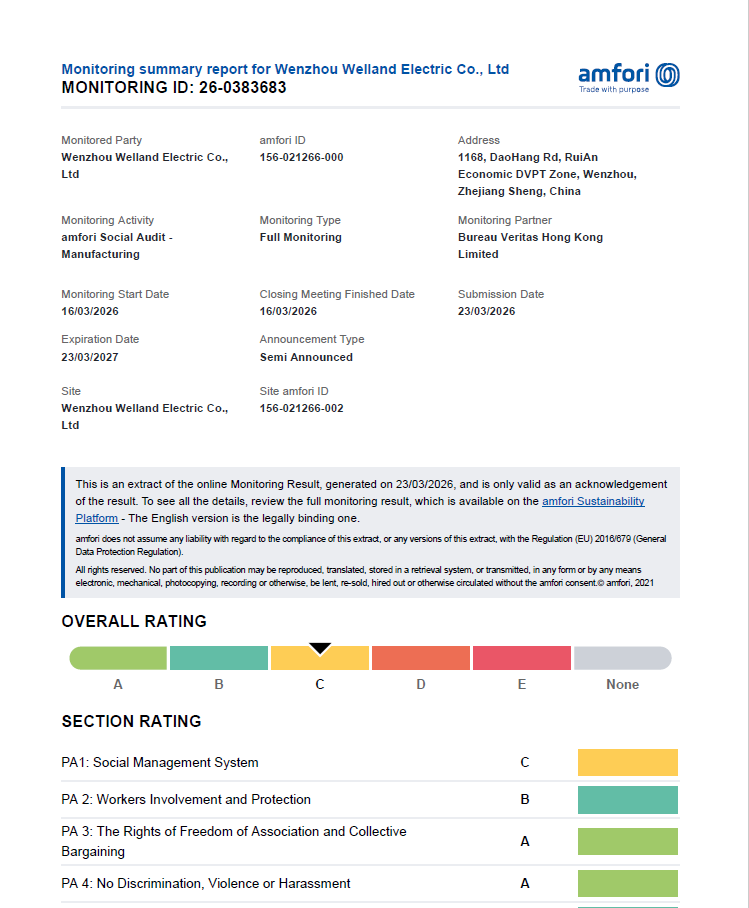
Task: Click the report title 'Monitoring summary report for Wenzhou Welland Electric'
Action: pyautogui.click(x=285, y=69)
